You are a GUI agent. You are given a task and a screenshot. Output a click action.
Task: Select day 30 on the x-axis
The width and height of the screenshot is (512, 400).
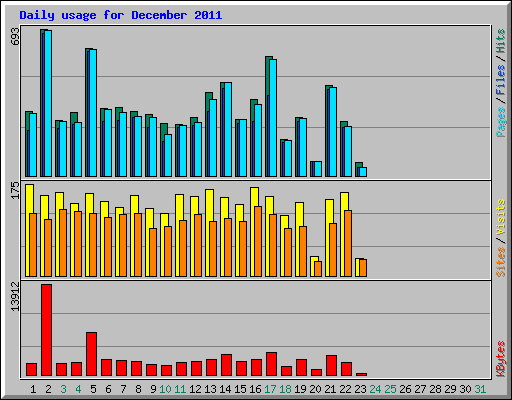pos(465,389)
